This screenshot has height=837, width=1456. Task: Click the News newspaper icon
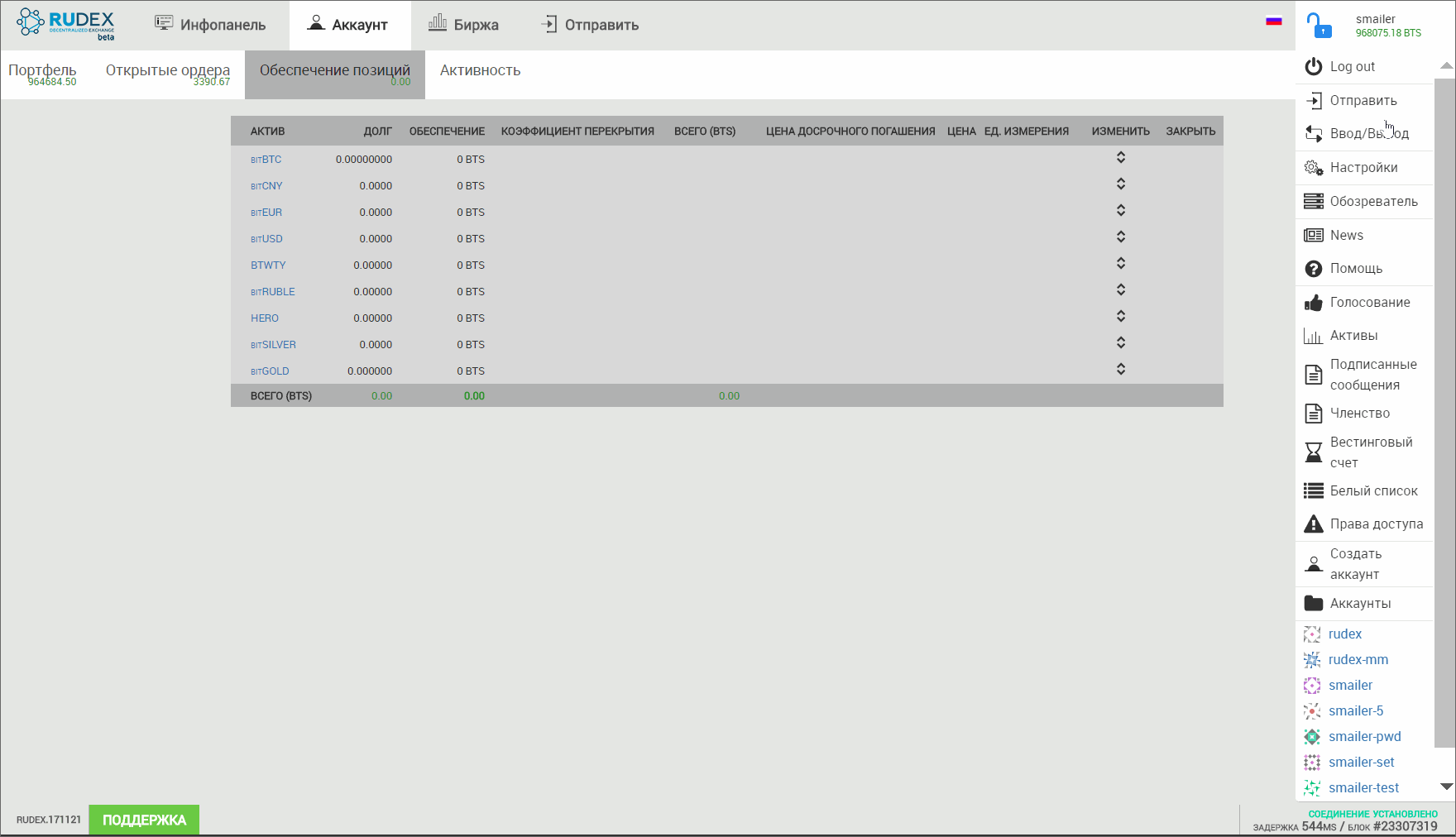(x=1314, y=235)
